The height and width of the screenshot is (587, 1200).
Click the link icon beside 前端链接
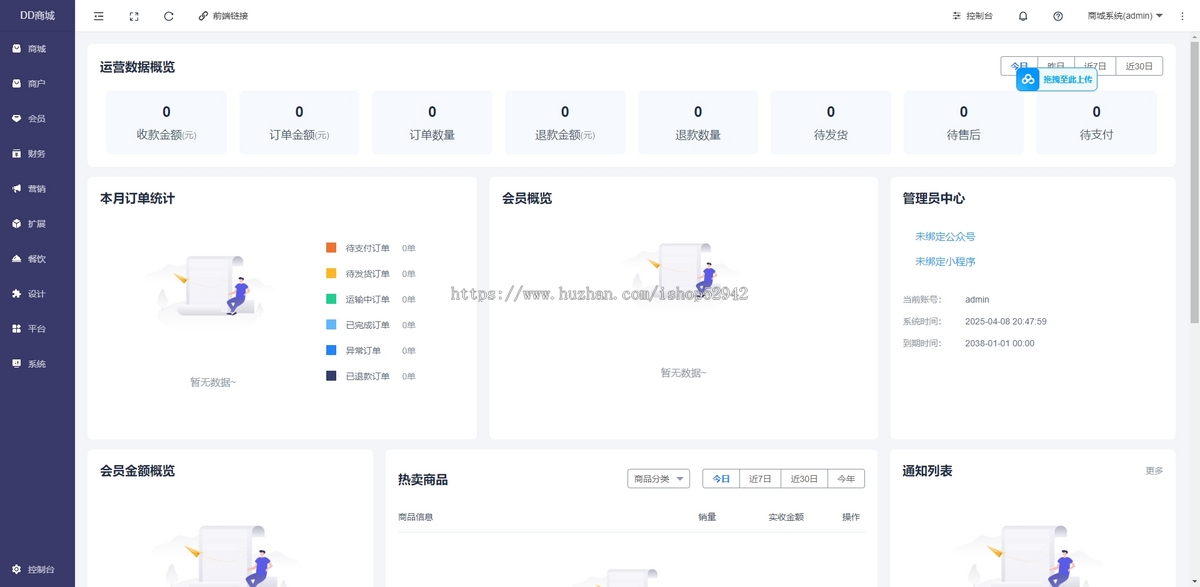(x=204, y=16)
